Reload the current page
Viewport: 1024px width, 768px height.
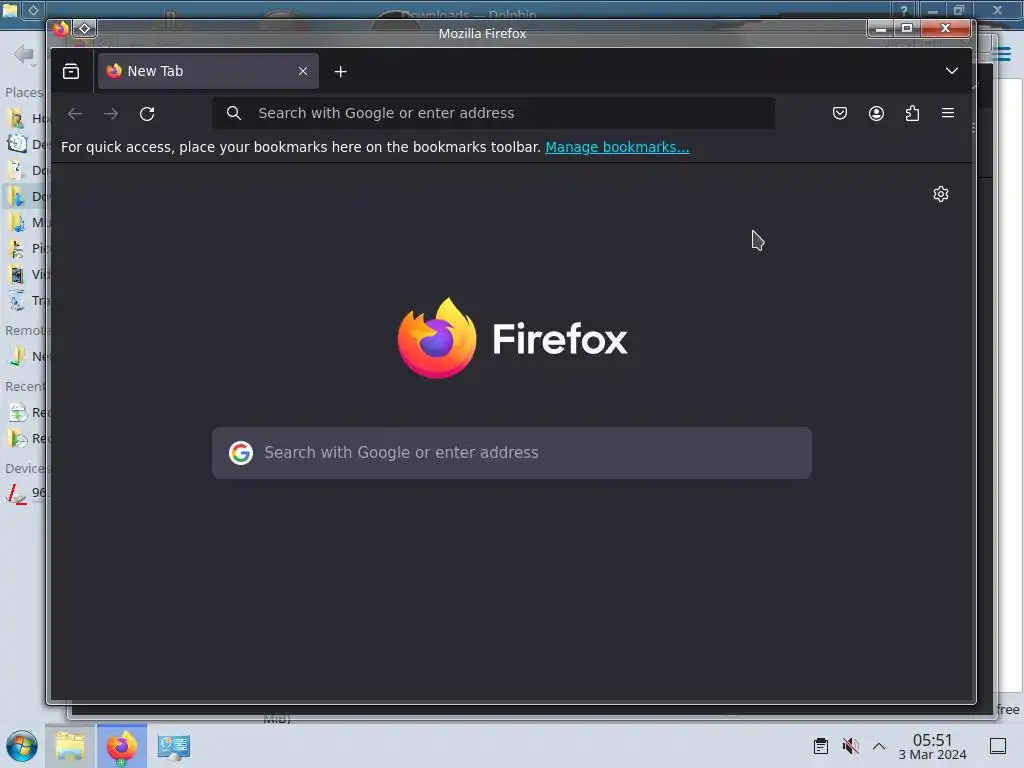(147, 114)
